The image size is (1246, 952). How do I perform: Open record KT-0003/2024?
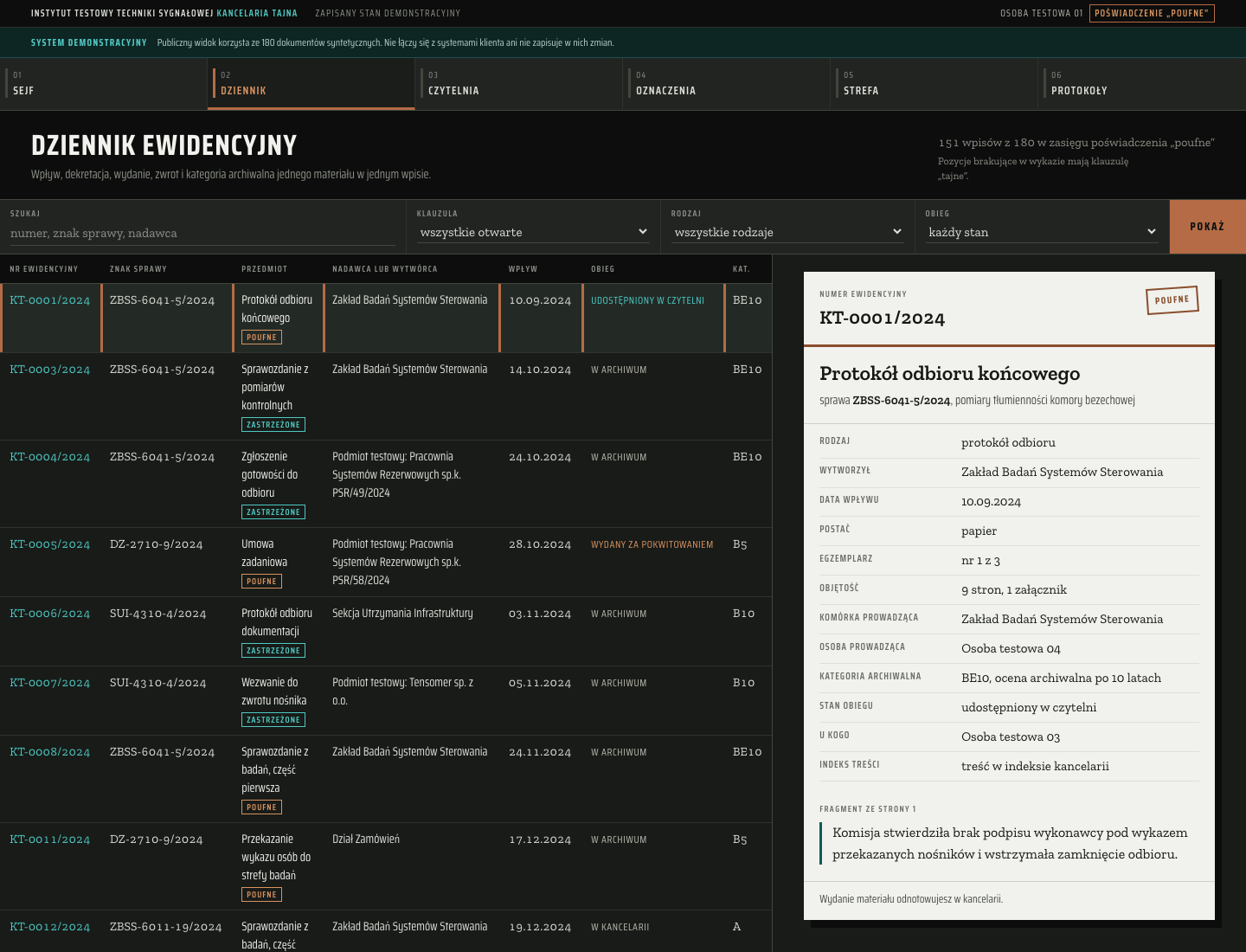tap(49, 370)
